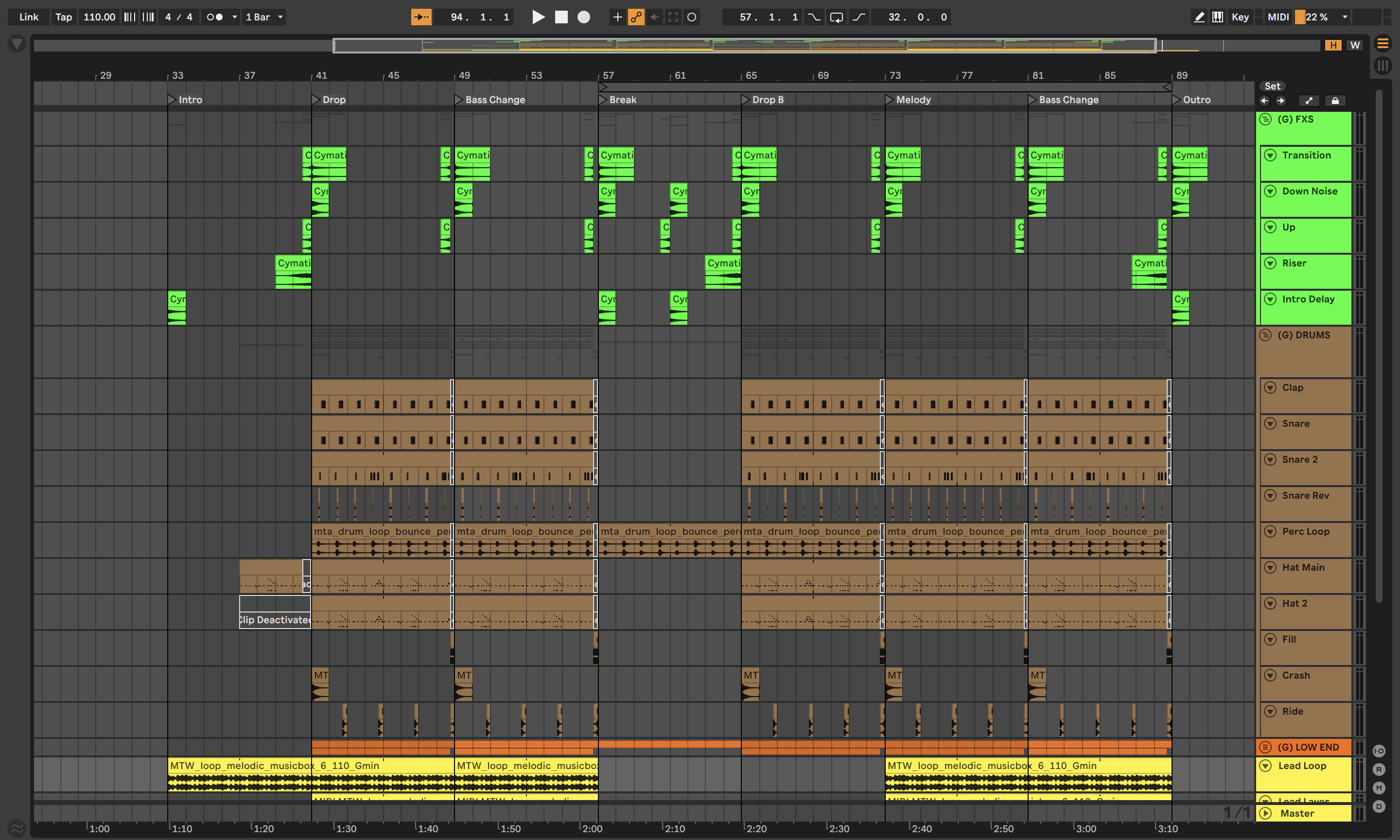The height and width of the screenshot is (840, 1400).
Task: Lock envelopes with padlock icon
Action: 1335,101
